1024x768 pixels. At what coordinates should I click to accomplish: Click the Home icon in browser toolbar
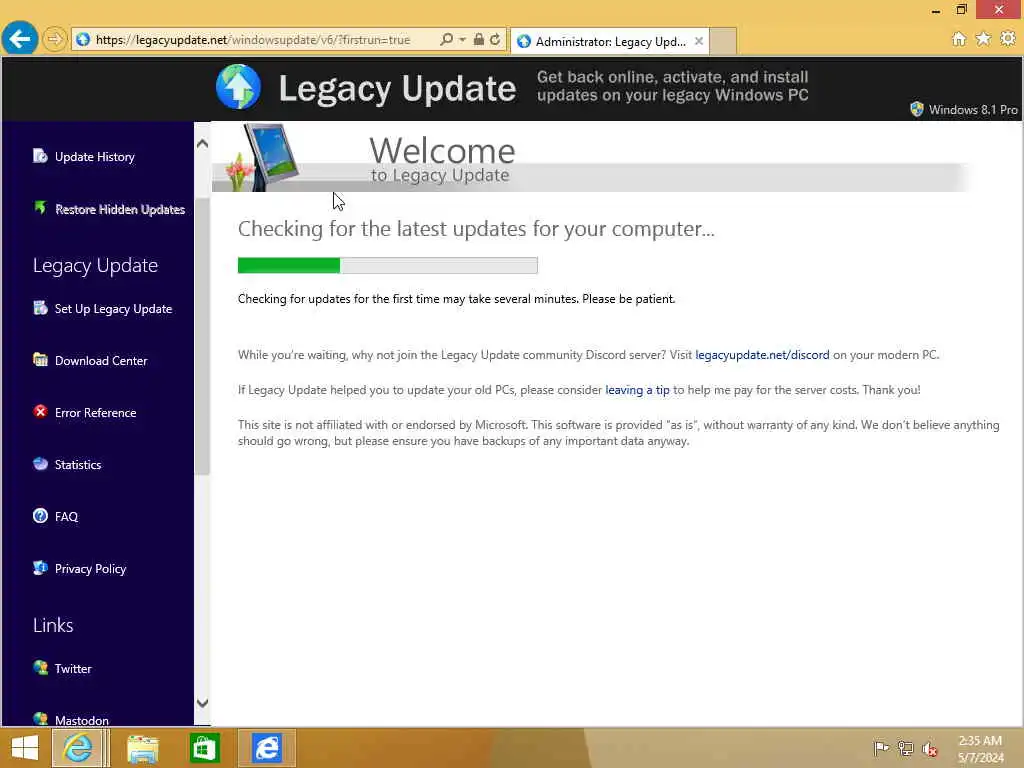[958, 39]
